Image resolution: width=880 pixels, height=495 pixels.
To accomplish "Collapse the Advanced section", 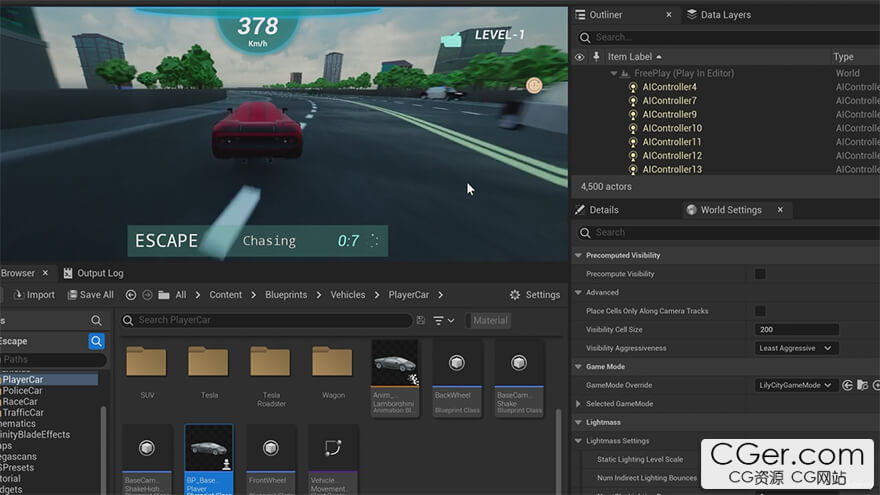I will point(578,292).
